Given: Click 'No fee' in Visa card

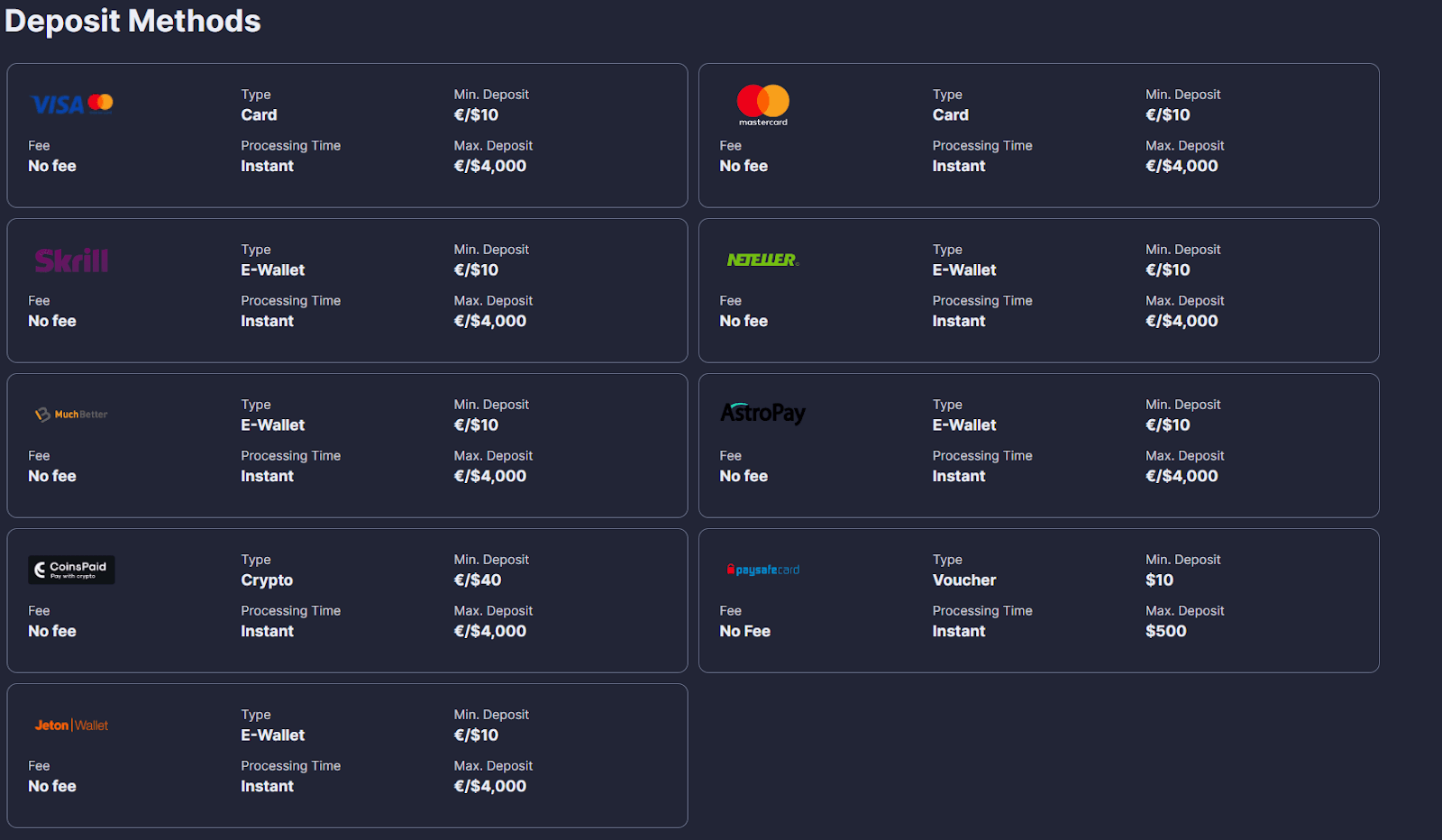Looking at the screenshot, I should click(52, 166).
